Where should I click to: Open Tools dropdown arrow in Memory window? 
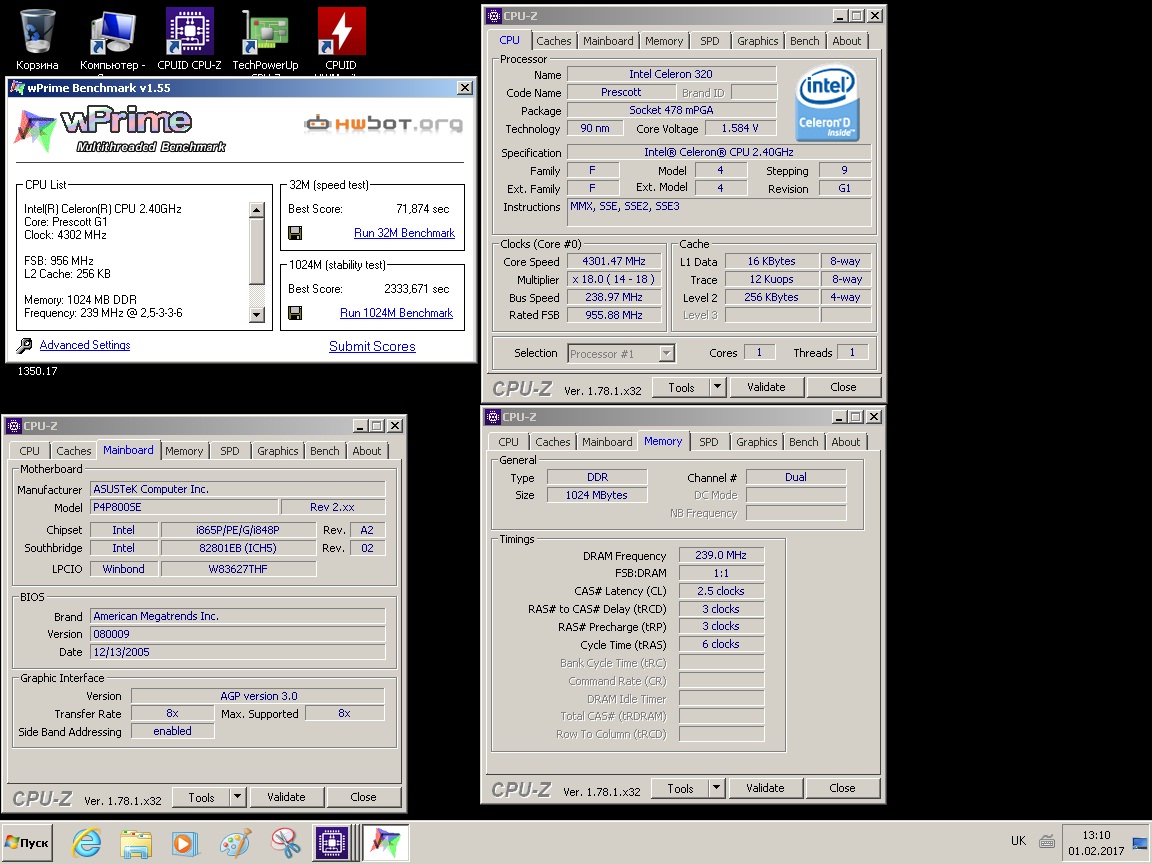[x=716, y=788]
